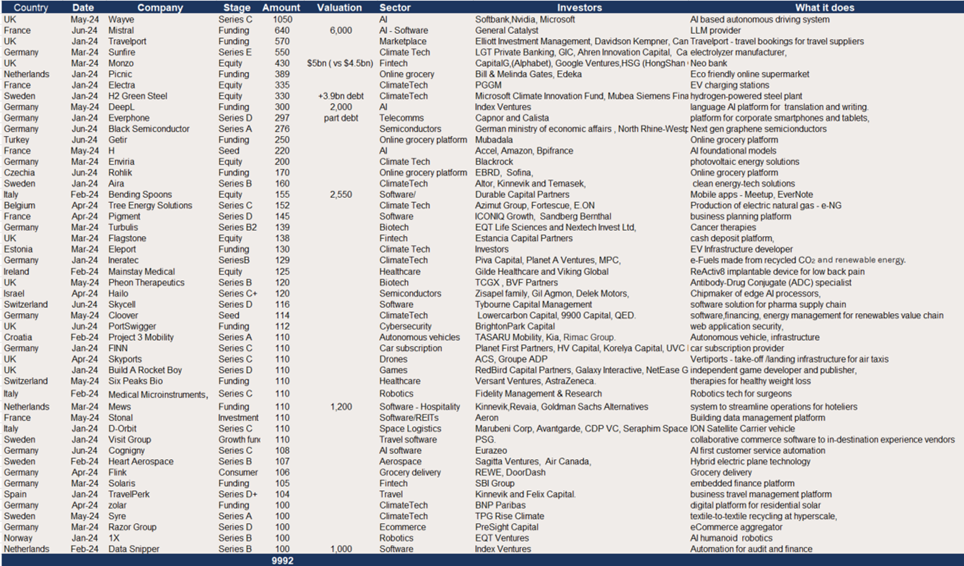Select the Heart Aerospace cell

[x=141, y=462]
